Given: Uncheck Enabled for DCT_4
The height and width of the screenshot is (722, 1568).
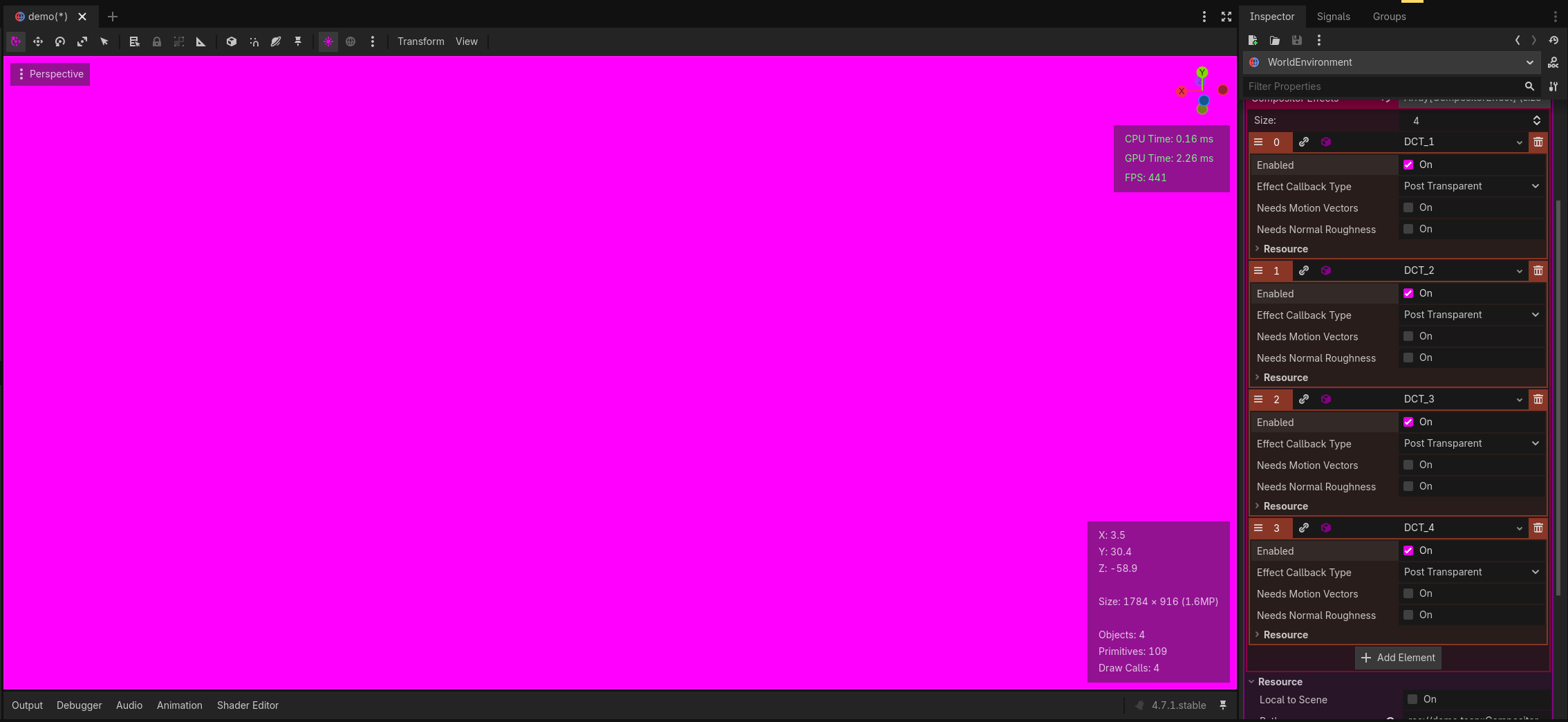Looking at the screenshot, I should (x=1408, y=550).
